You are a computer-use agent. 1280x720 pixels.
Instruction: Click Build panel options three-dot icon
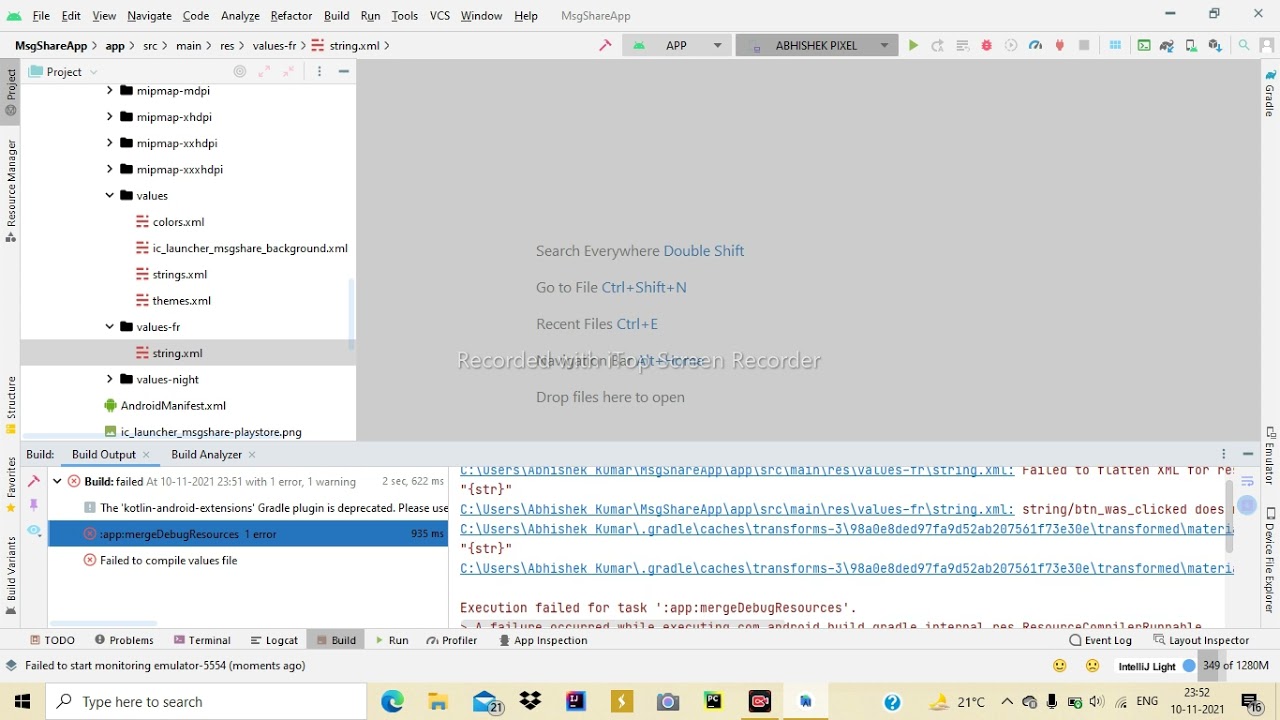pyautogui.click(x=1223, y=454)
